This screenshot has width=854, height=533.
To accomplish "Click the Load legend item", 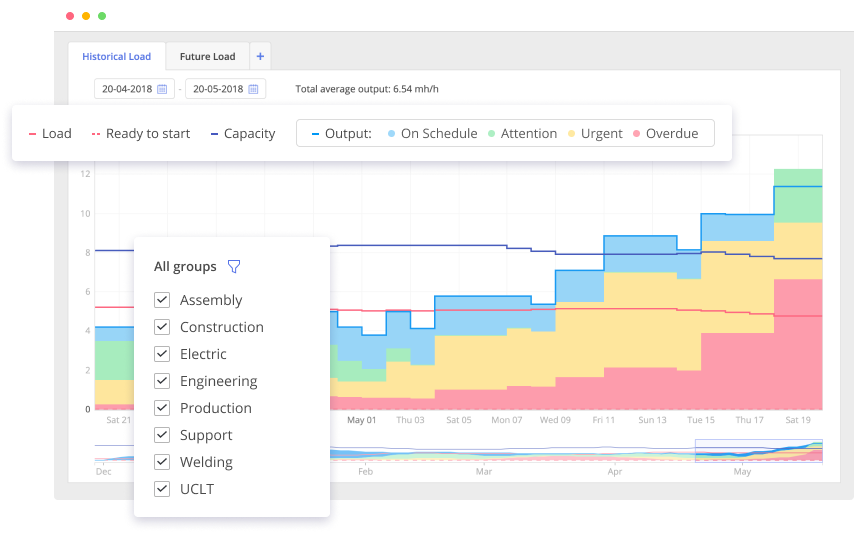I will 50,134.
